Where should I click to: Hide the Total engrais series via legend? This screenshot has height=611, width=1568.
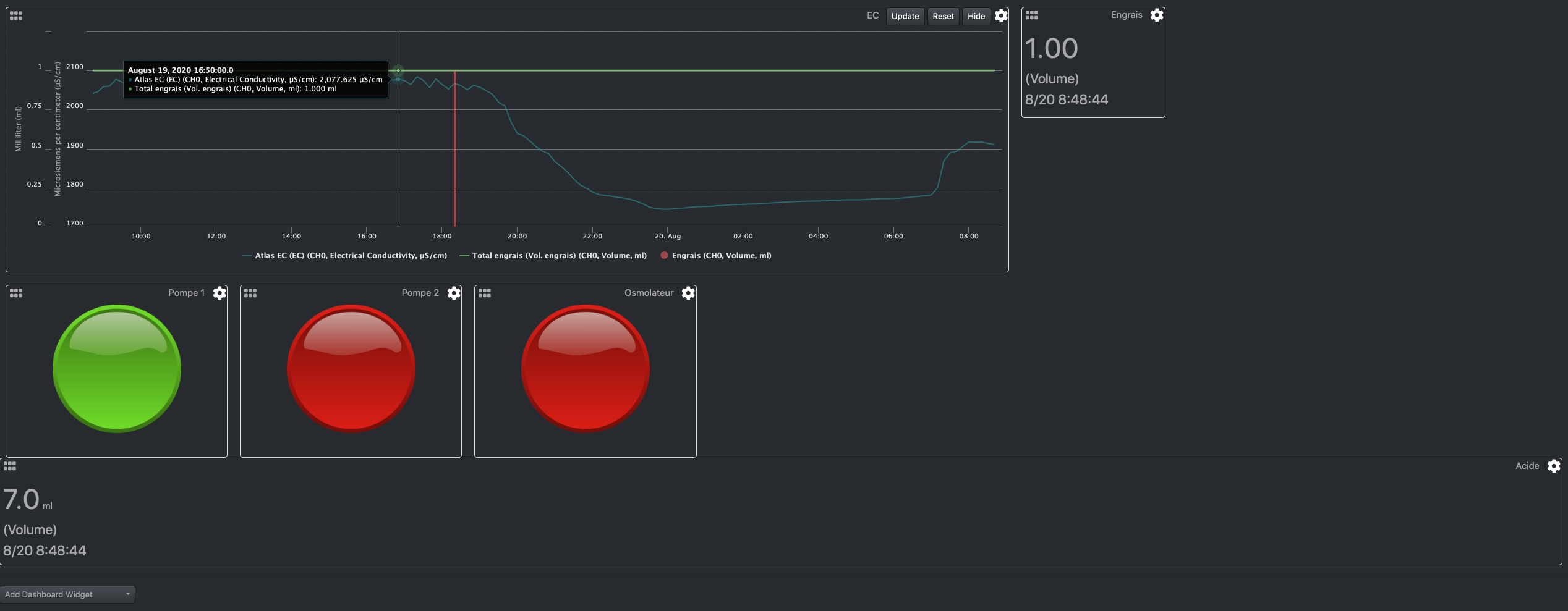pos(558,255)
